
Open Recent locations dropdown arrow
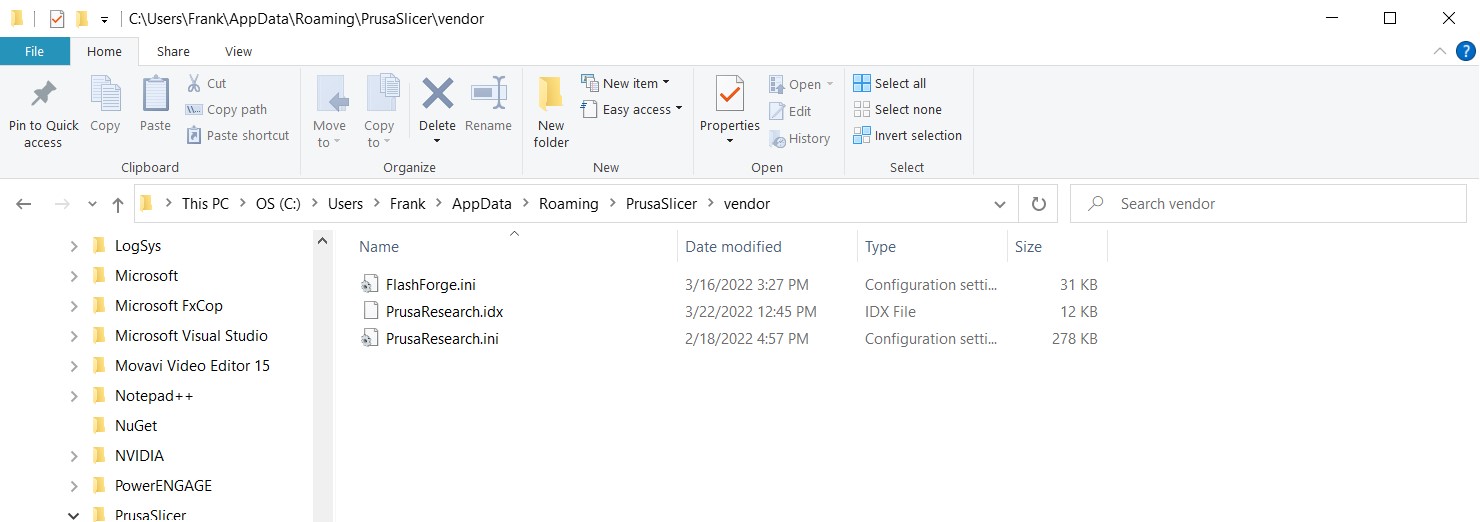coord(93,204)
